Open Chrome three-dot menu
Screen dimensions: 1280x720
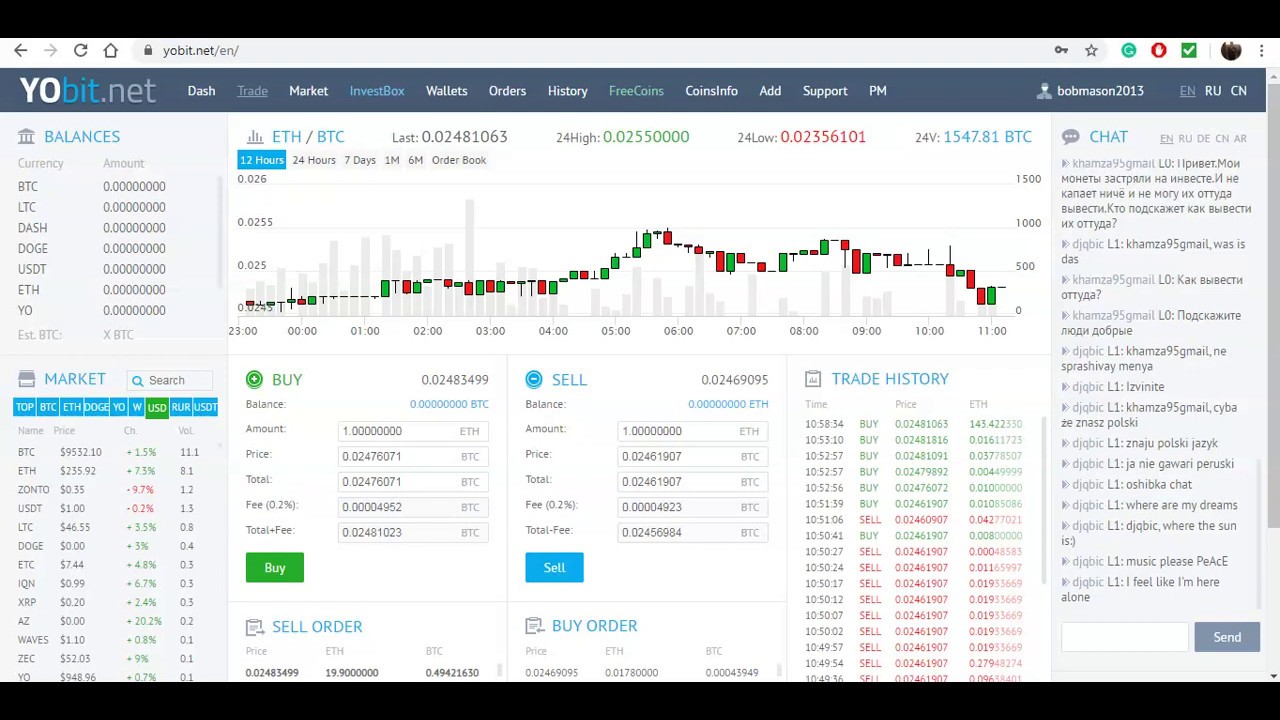1264,50
